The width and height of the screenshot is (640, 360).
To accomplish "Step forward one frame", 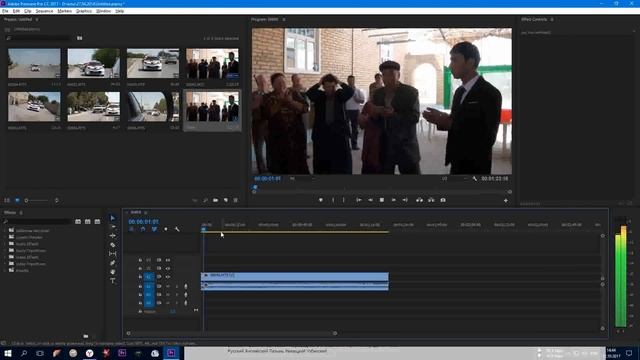I will click(x=393, y=200).
